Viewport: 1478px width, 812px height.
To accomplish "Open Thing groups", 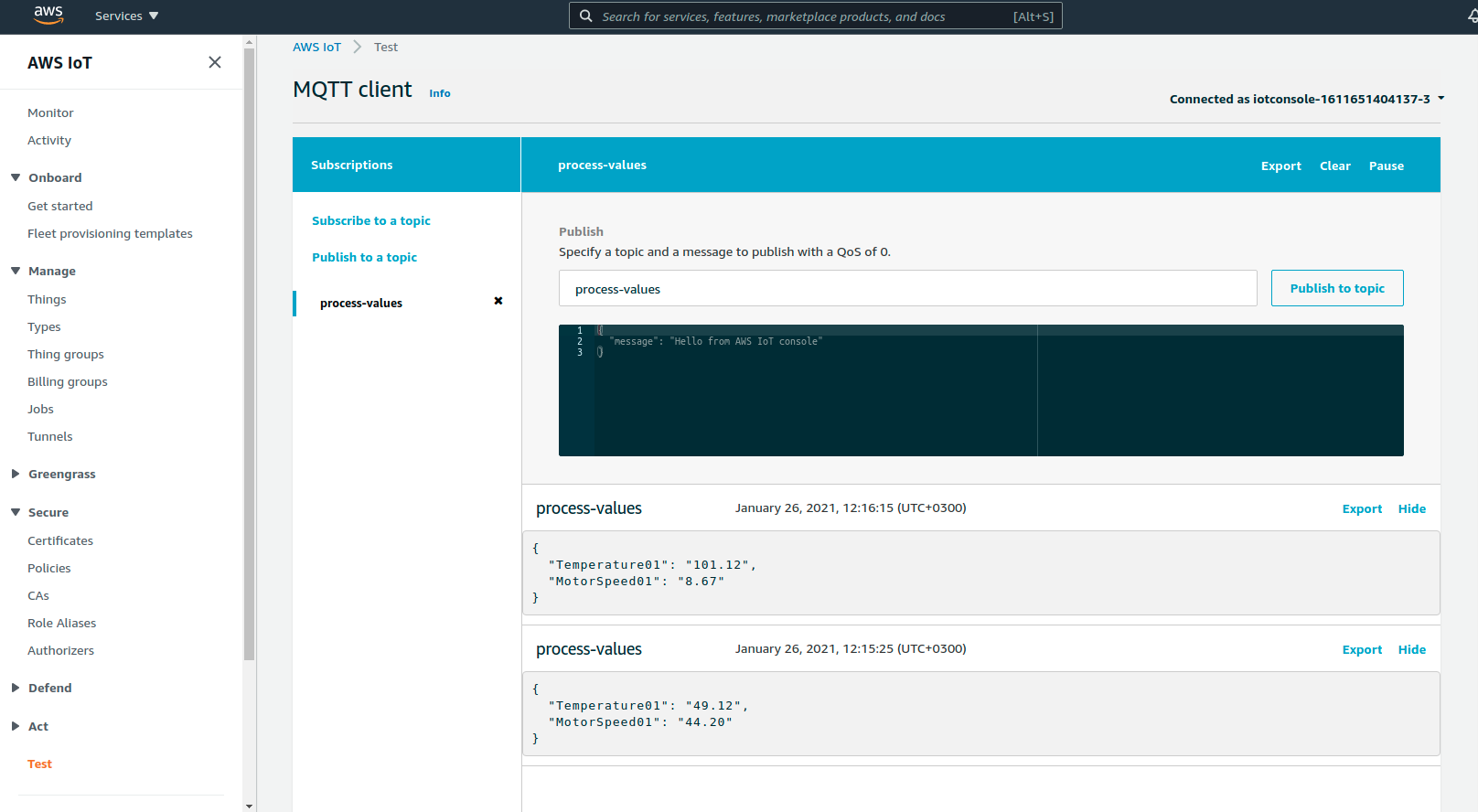I will click(x=66, y=354).
